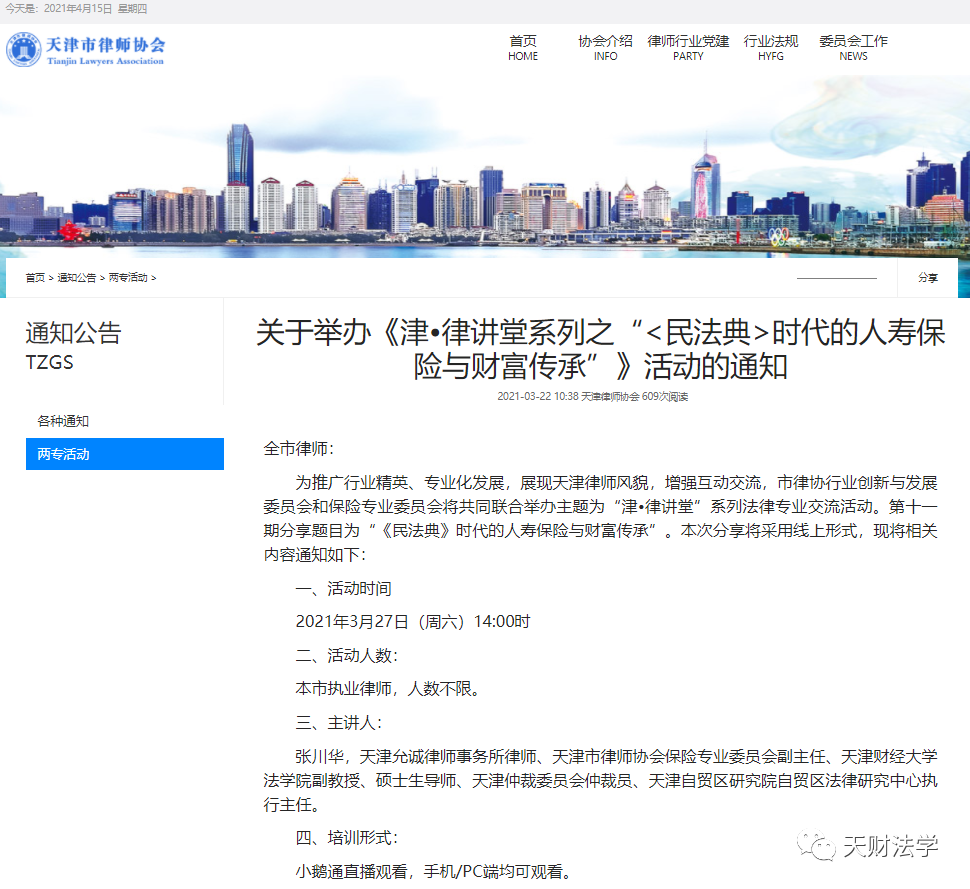
Task: Go to 律师行业党建 PARTY section
Action: point(688,48)
